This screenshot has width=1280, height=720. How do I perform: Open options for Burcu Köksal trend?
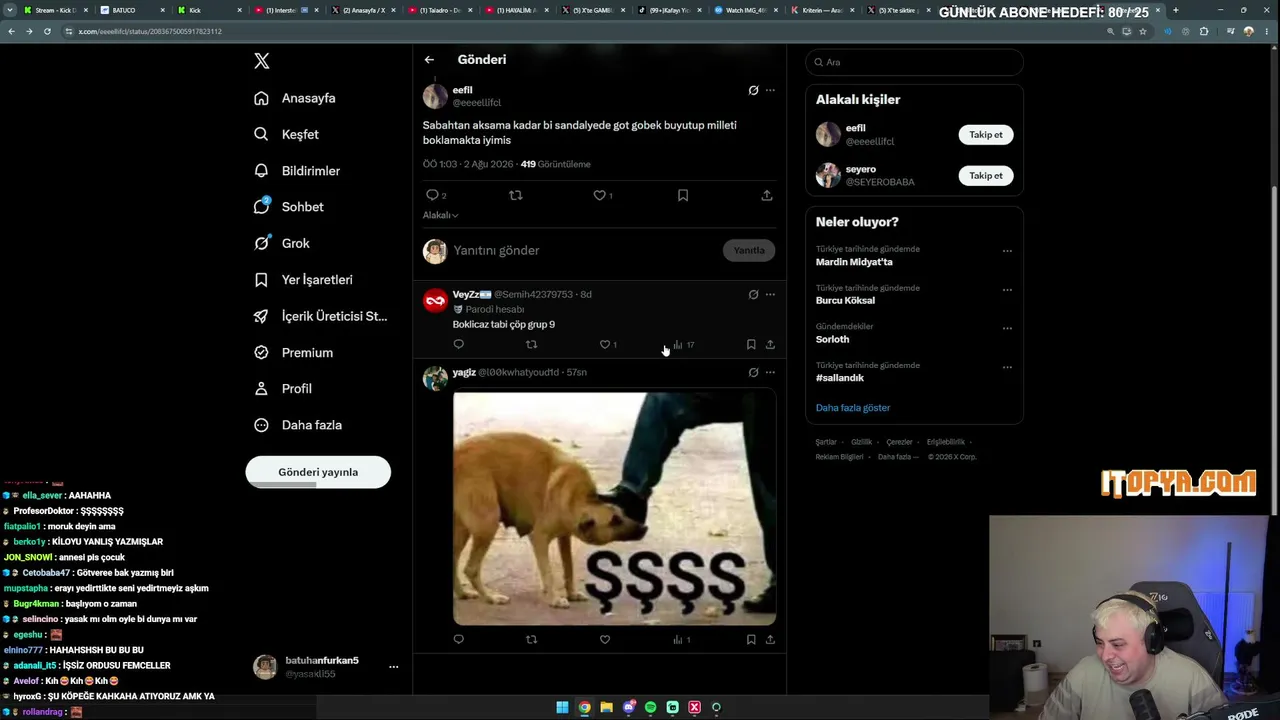[x=1007, y=290]
